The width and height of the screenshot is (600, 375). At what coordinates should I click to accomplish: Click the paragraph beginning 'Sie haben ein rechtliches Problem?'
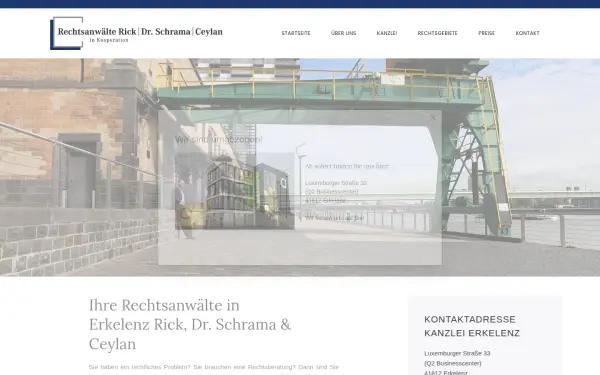pyautogui.click(x=214, y=370)
